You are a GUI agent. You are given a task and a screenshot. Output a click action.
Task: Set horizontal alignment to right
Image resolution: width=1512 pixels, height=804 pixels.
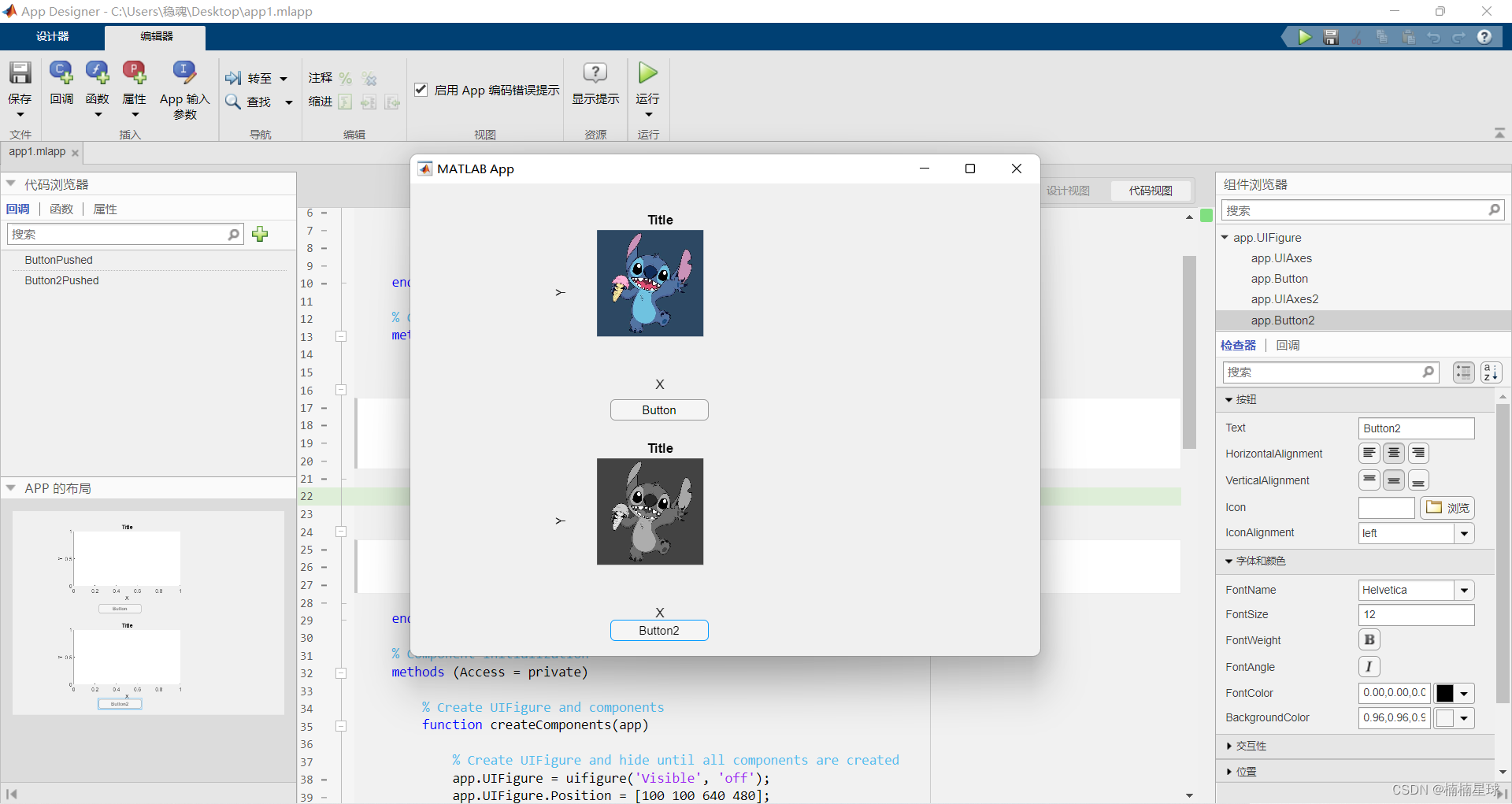click(x=1418, y=453)
